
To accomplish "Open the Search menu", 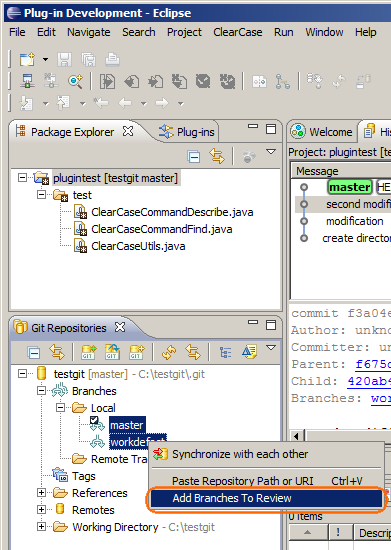I will (139, 32).
